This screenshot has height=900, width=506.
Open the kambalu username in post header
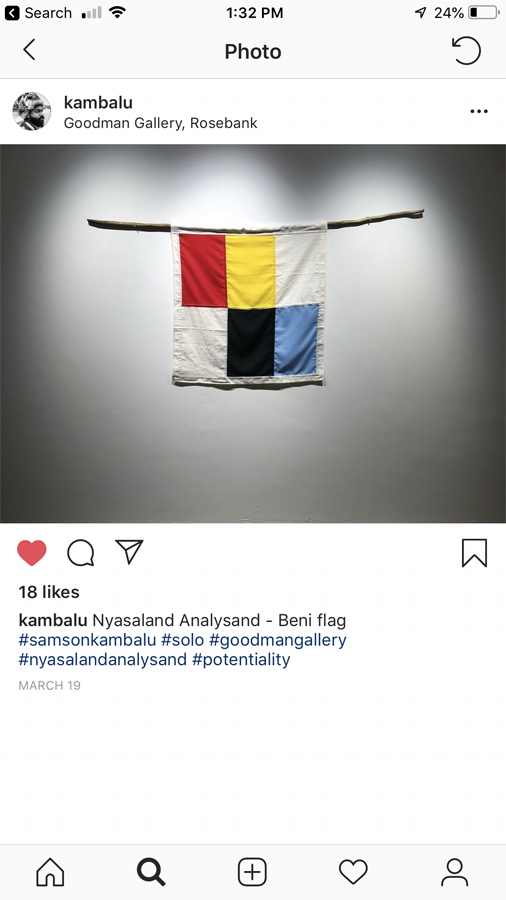[98, 102]
